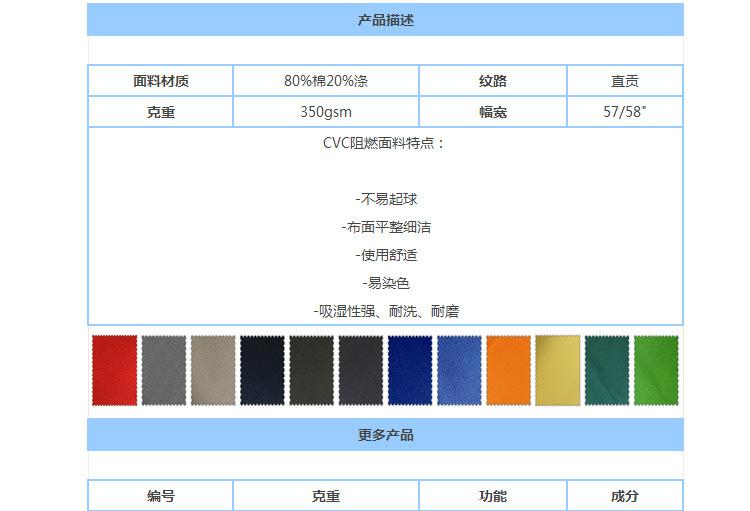Click the 350gsm value cell
The height and width of the screenshot is (511, 750).
pos(326,112)
